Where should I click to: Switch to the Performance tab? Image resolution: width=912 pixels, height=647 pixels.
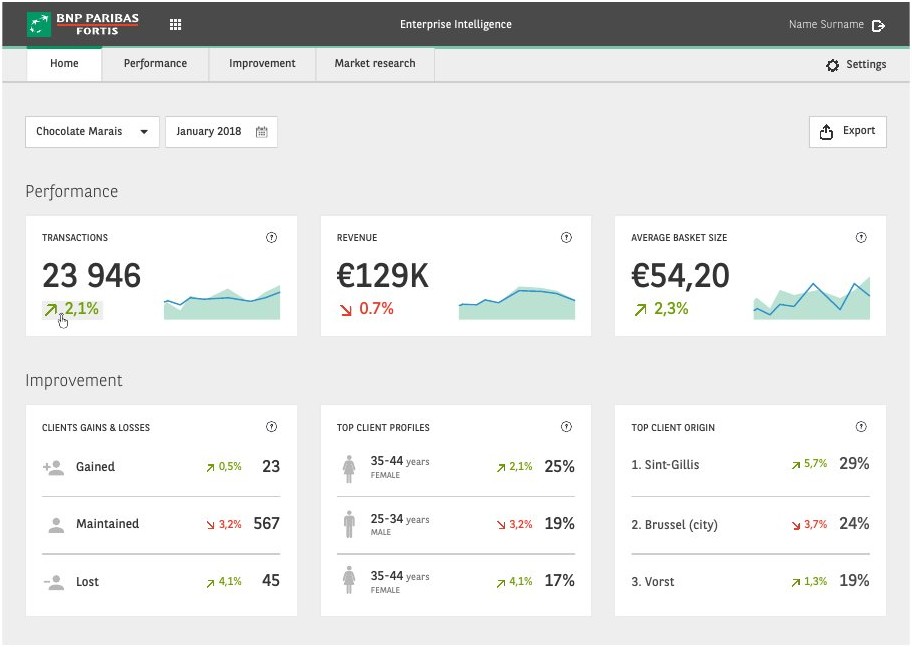point(155,63)
